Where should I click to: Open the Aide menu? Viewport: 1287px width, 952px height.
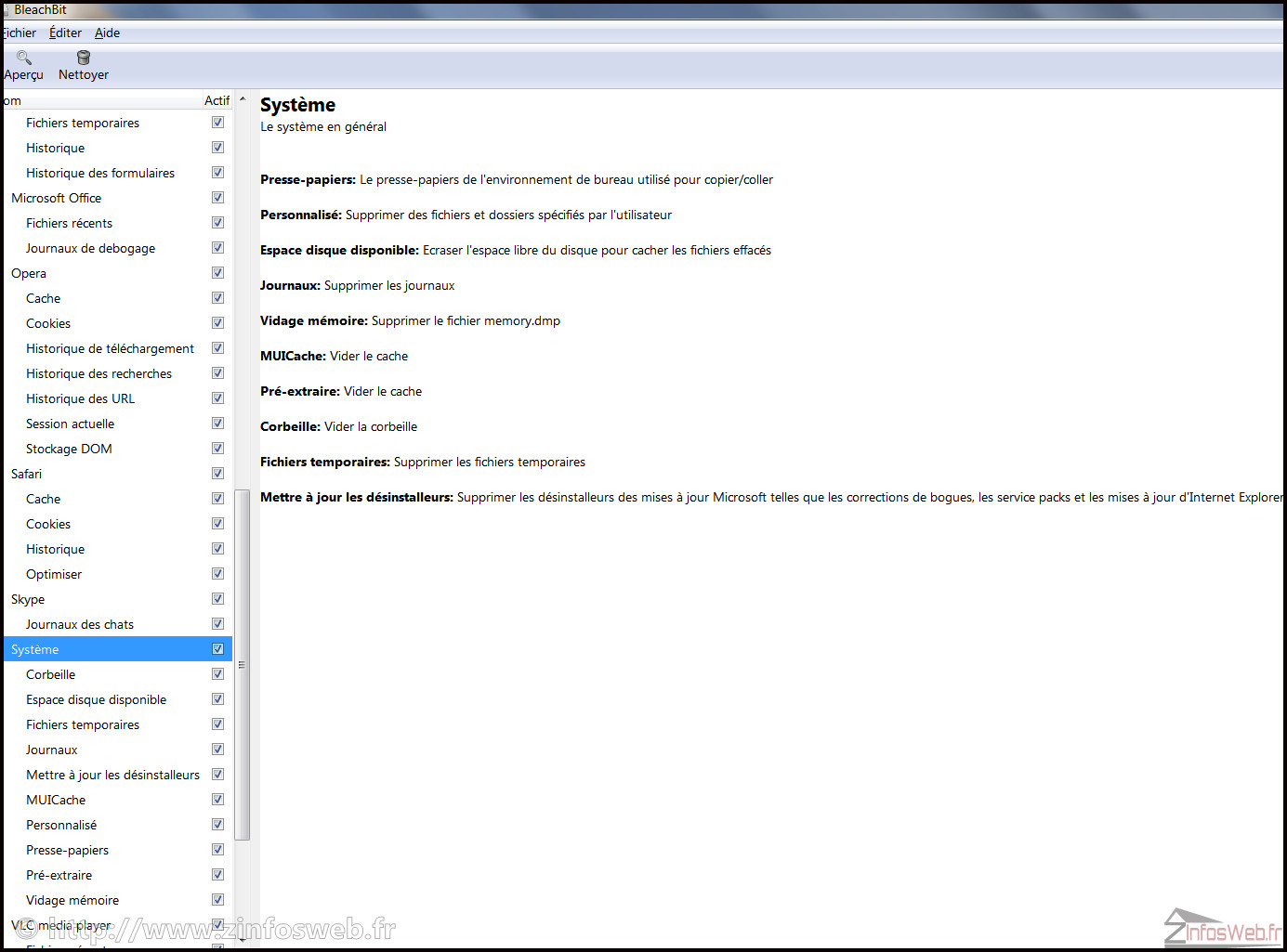[107, 33]
